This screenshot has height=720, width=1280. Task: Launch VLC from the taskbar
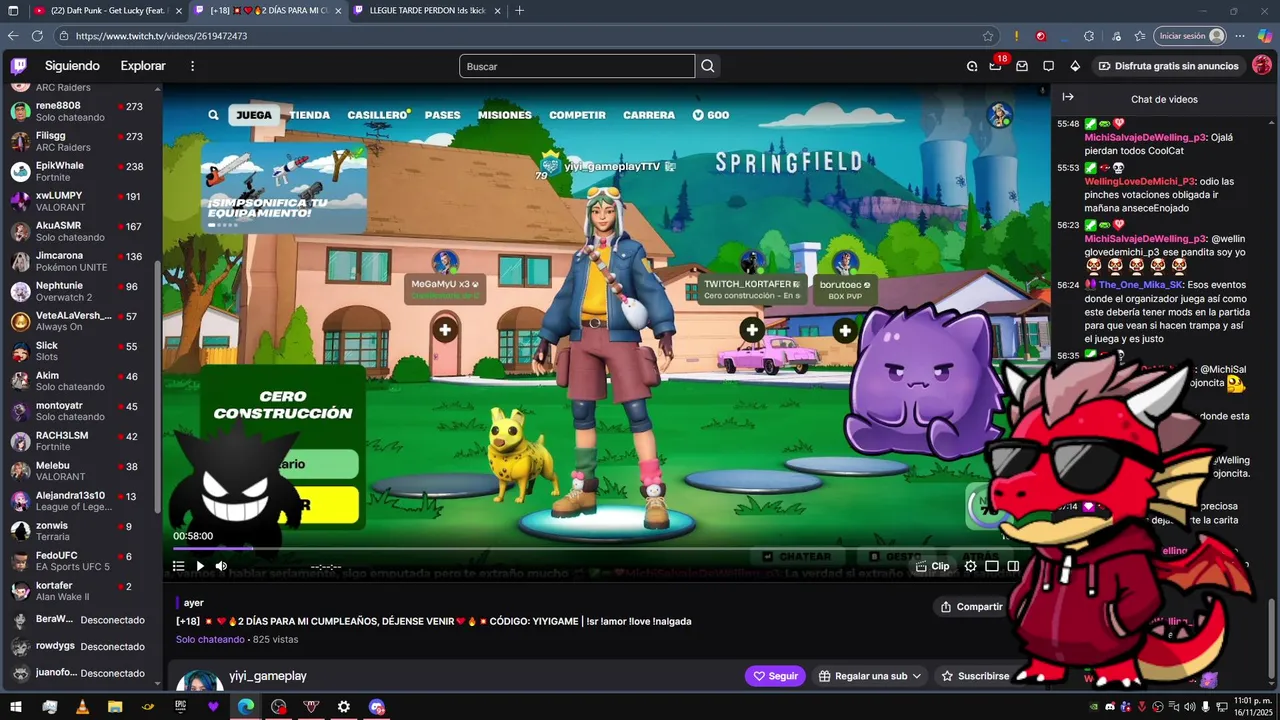click(82, 706)
